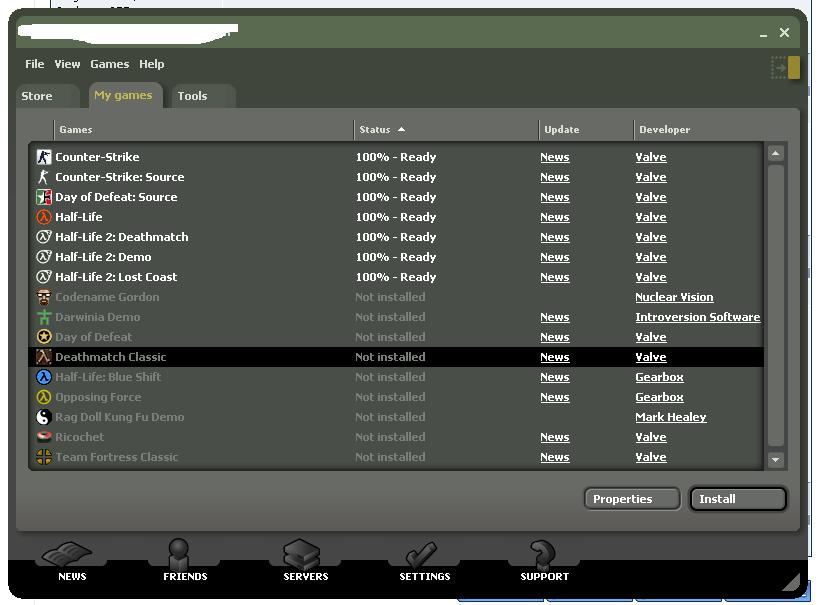Click the Deathmatch Classic icon
The image size is (822, 605).
pyautogui.click(x=44, y=357)
